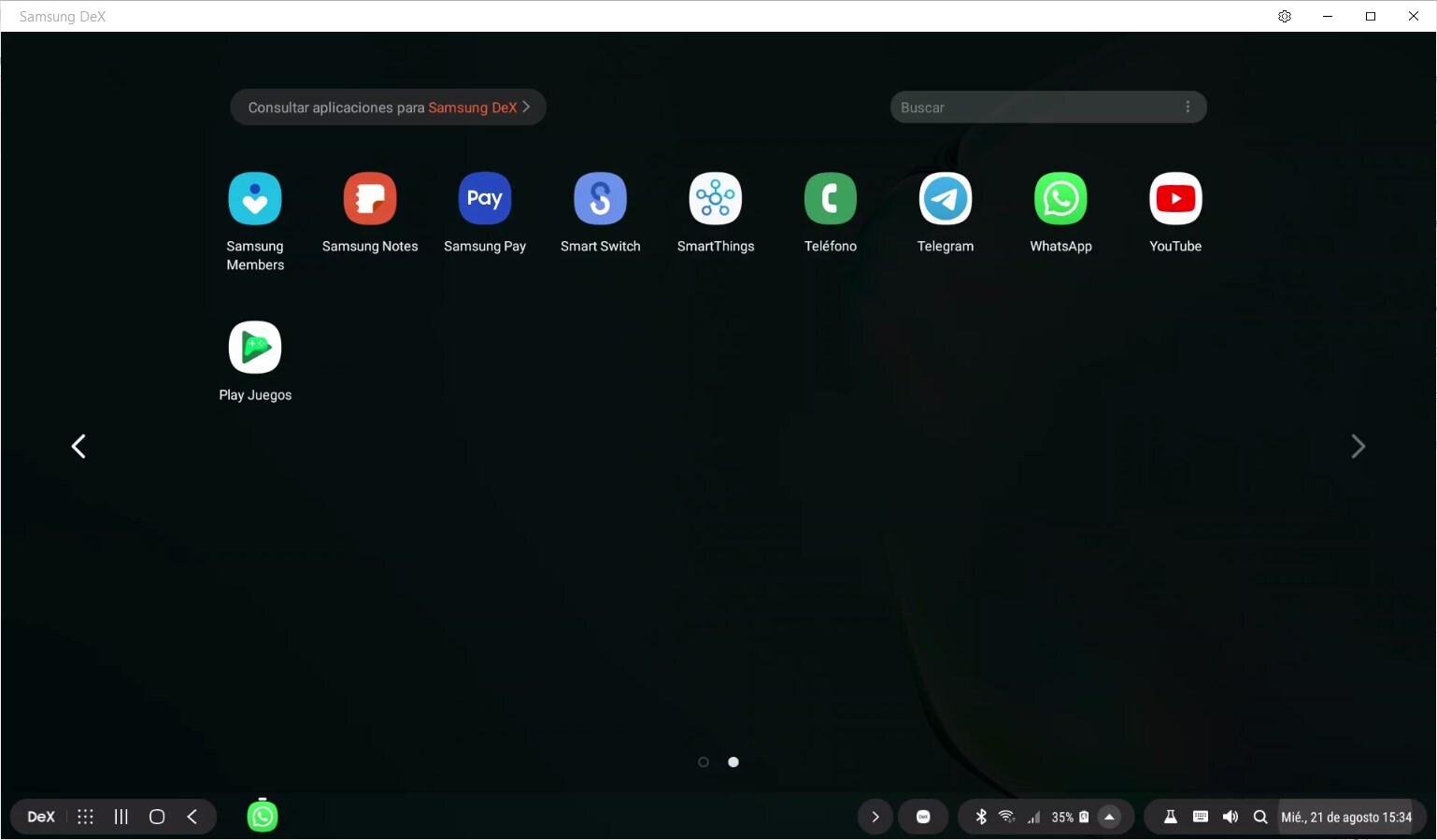Go to next app page arrow
This screenshot has width=1437, height=840.
point(1359,447)
